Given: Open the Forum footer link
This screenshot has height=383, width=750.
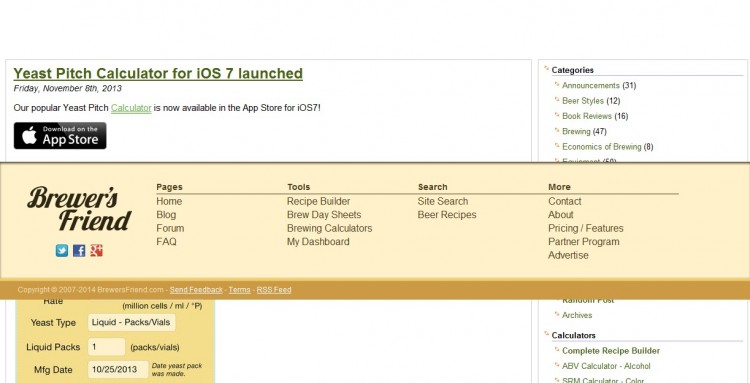Looking at the screenshot, I should click(x=170, y=228).
